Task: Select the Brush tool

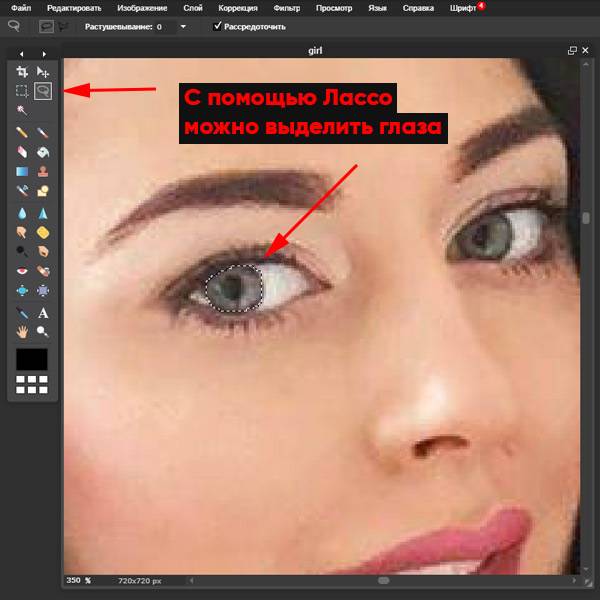Action: [43, 133]
